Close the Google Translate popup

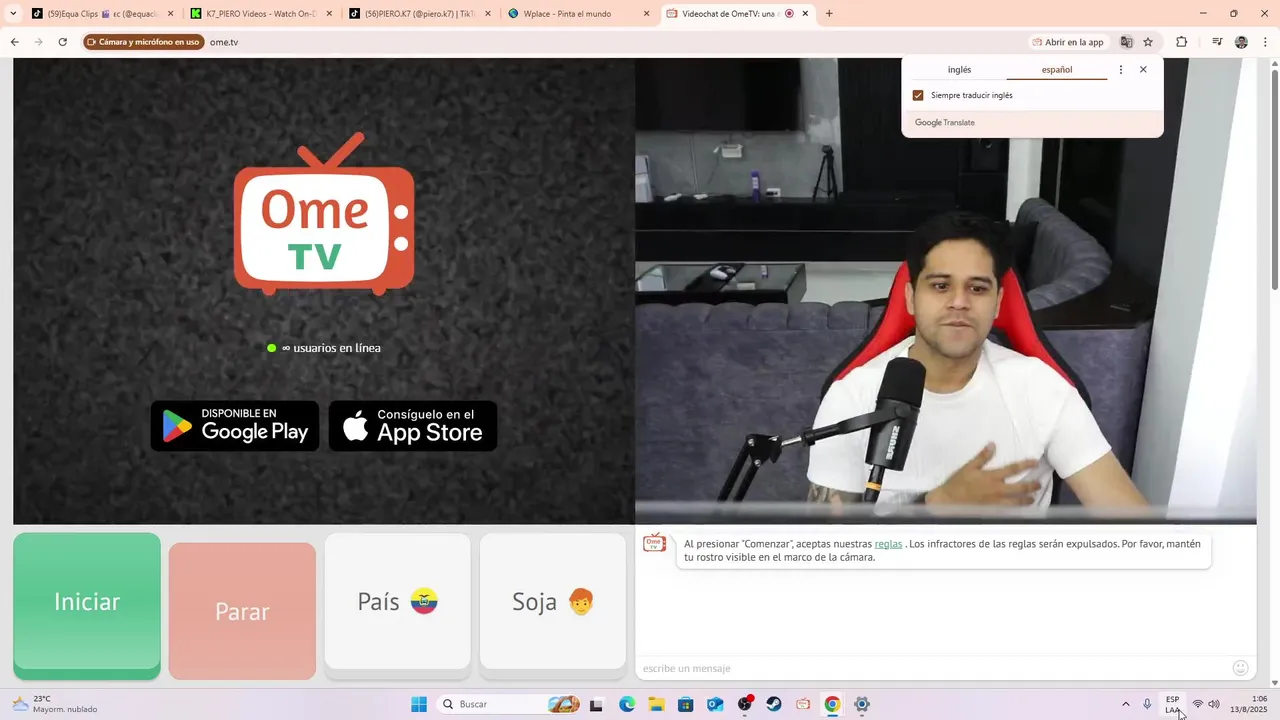point(1143,70)
